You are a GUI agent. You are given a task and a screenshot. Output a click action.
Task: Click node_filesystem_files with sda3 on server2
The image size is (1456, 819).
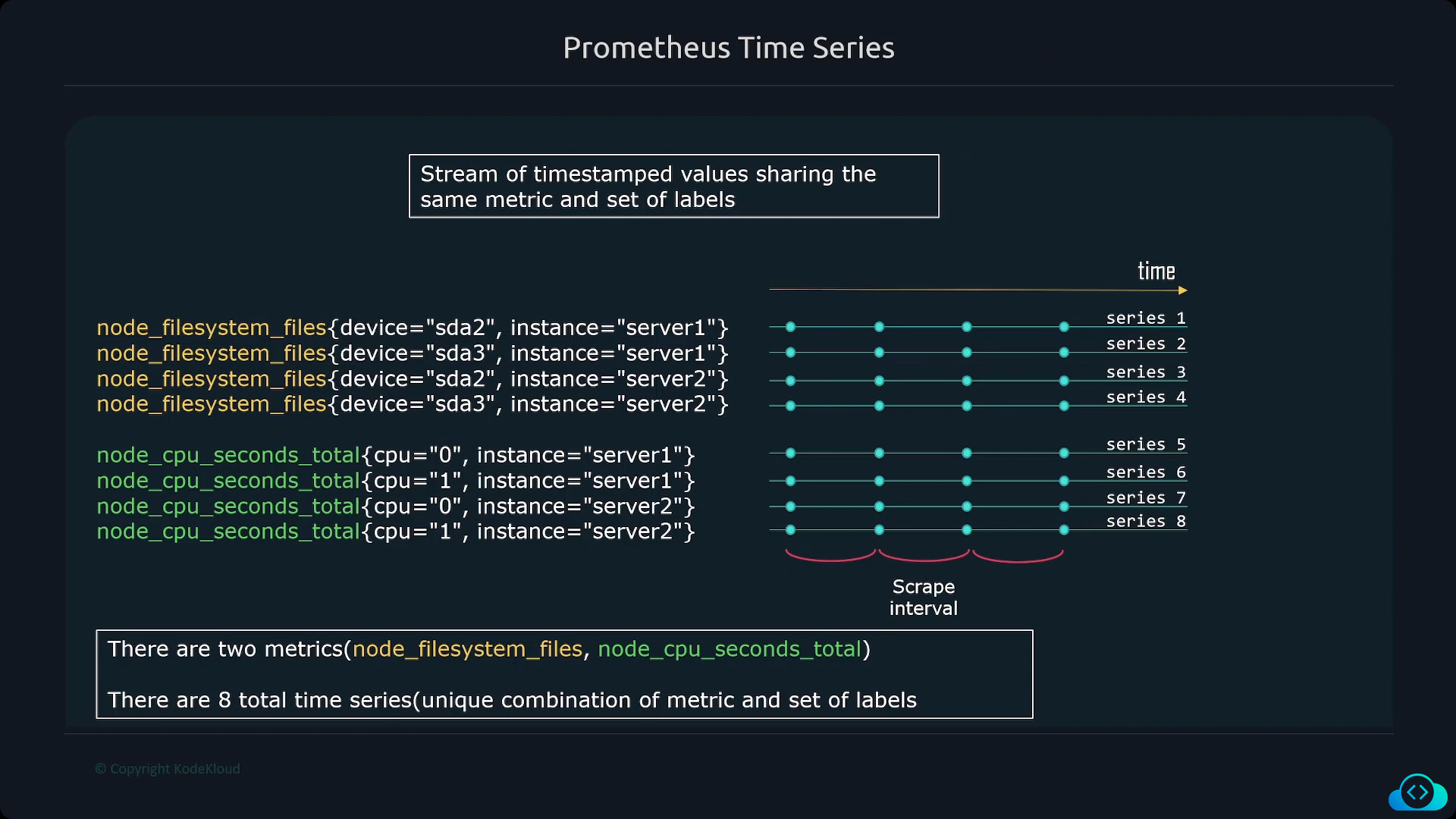tap(413, 404)
